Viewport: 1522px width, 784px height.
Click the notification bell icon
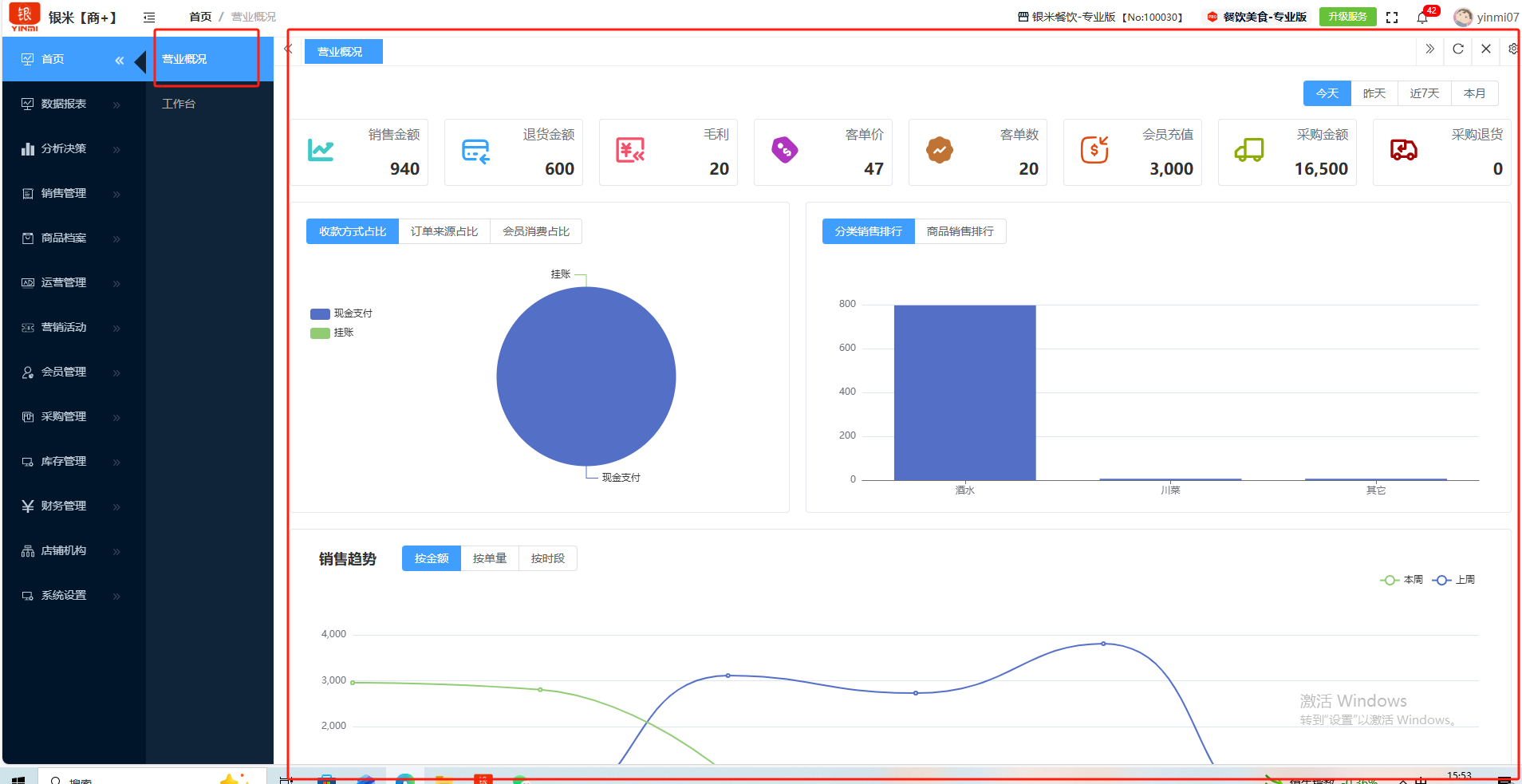(x=1422, y=18)
